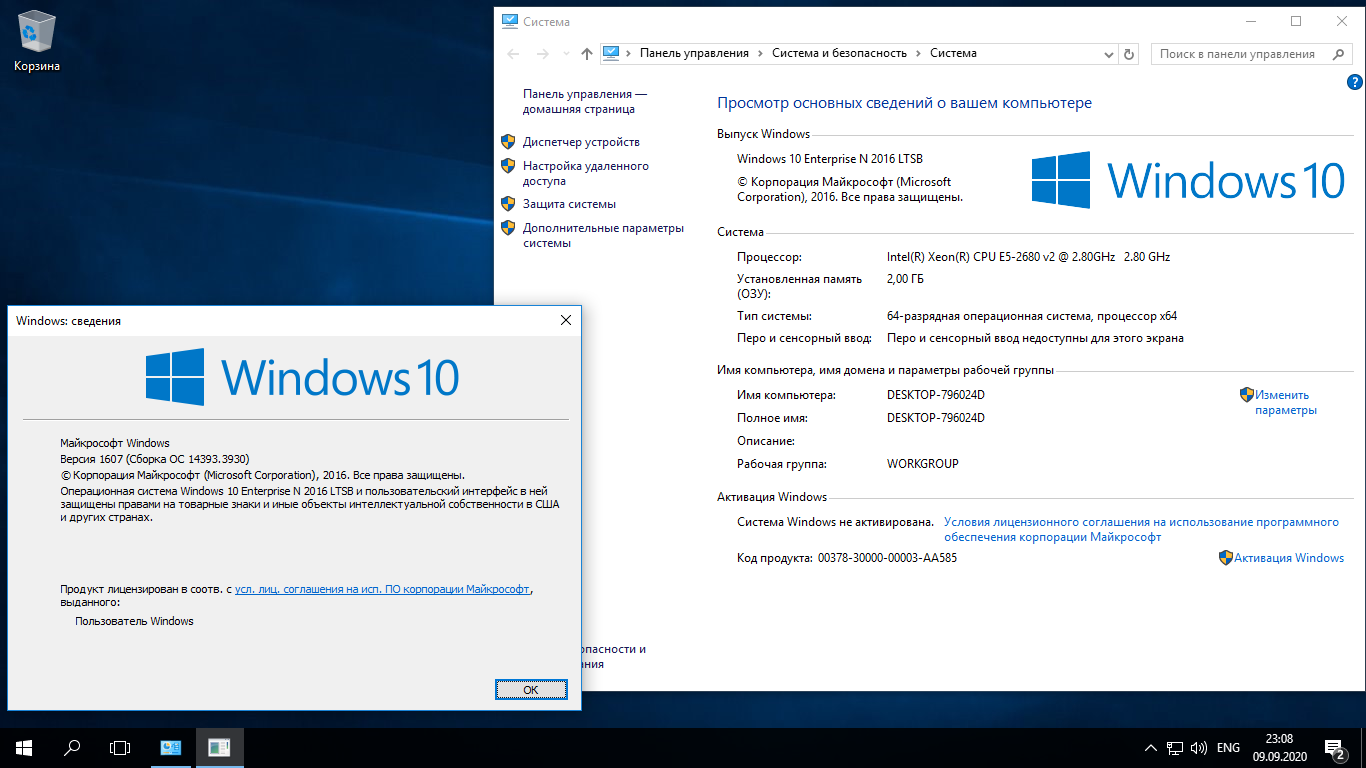Image resolution: width=1366 pixels, height=768 pixels.
Task: Show hidden tray icons chevron
Action: (1150, 748)
